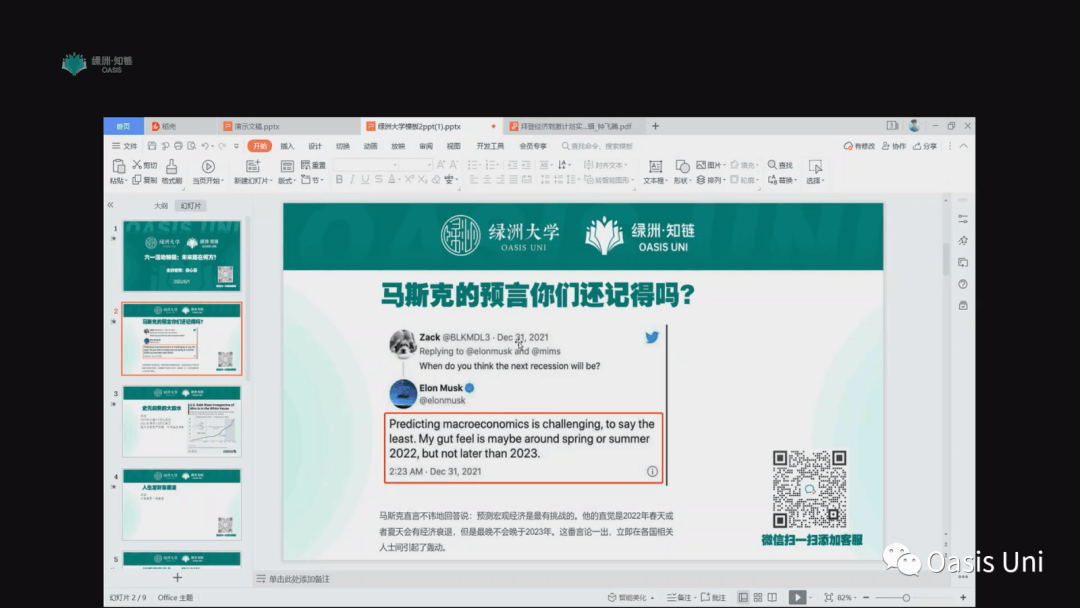
Task: Toggle Underline formatting
Action: (365, 180)
